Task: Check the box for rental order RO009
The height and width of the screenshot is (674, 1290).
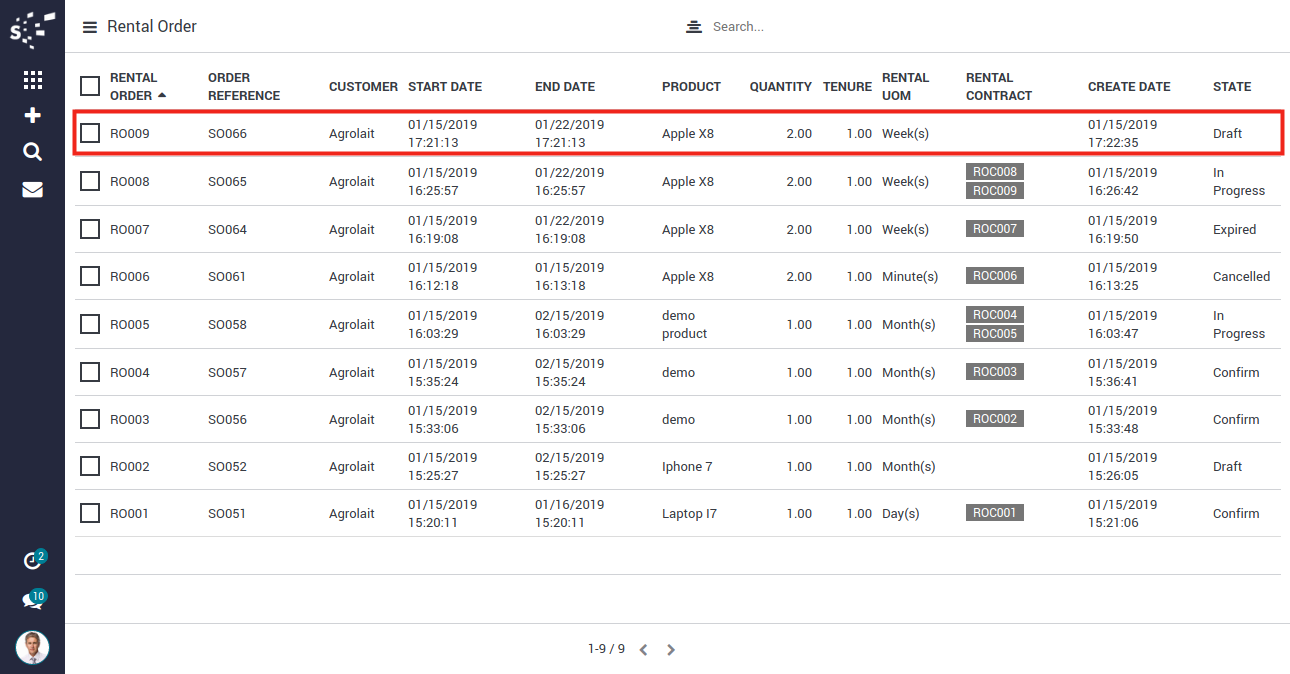Action: [x=90, y=133]
